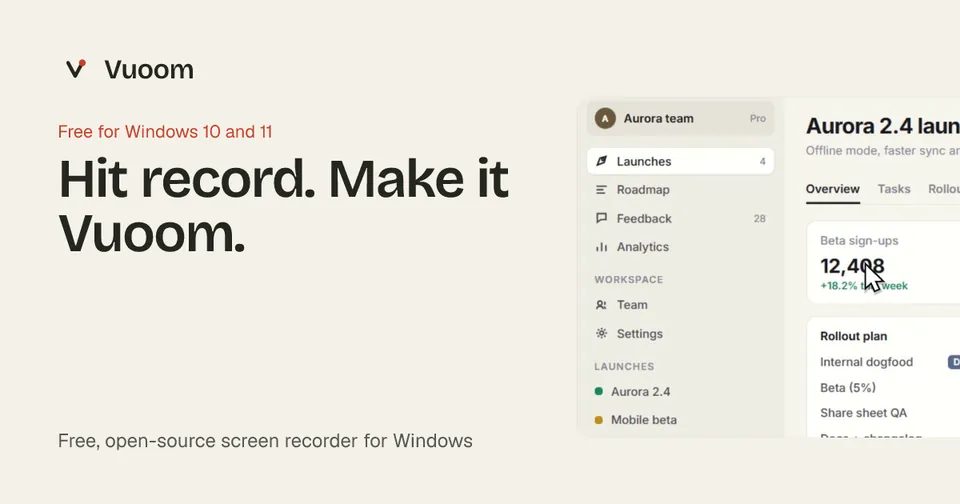The width and height of the screenshot is (960, 504).
Task: Click the Beta sign-ups card label
Action: [859, 241]
